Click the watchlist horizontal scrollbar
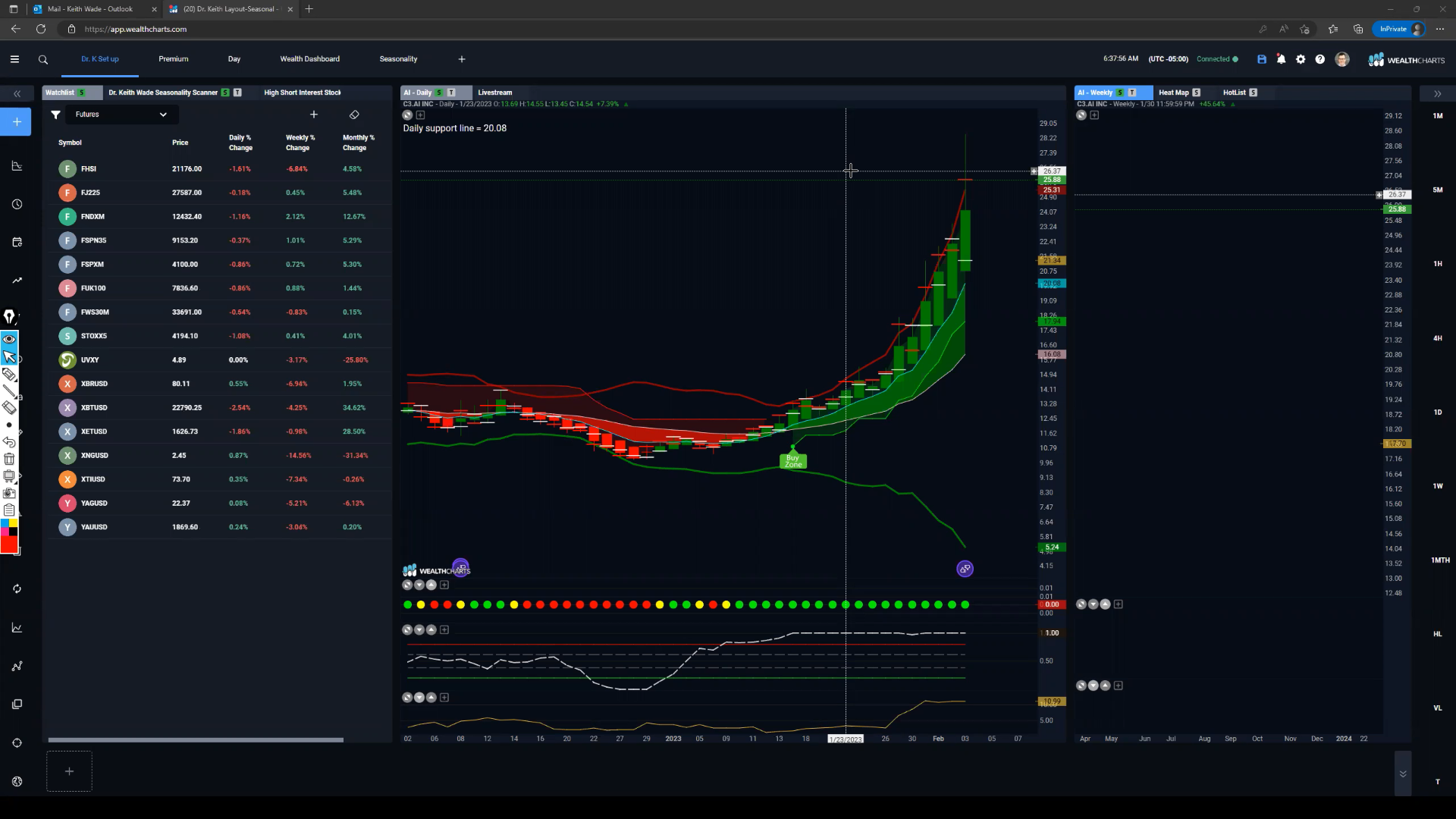The width and height of the screenshot is (1456, 819). pyautogui.click(x=196, y=740)
